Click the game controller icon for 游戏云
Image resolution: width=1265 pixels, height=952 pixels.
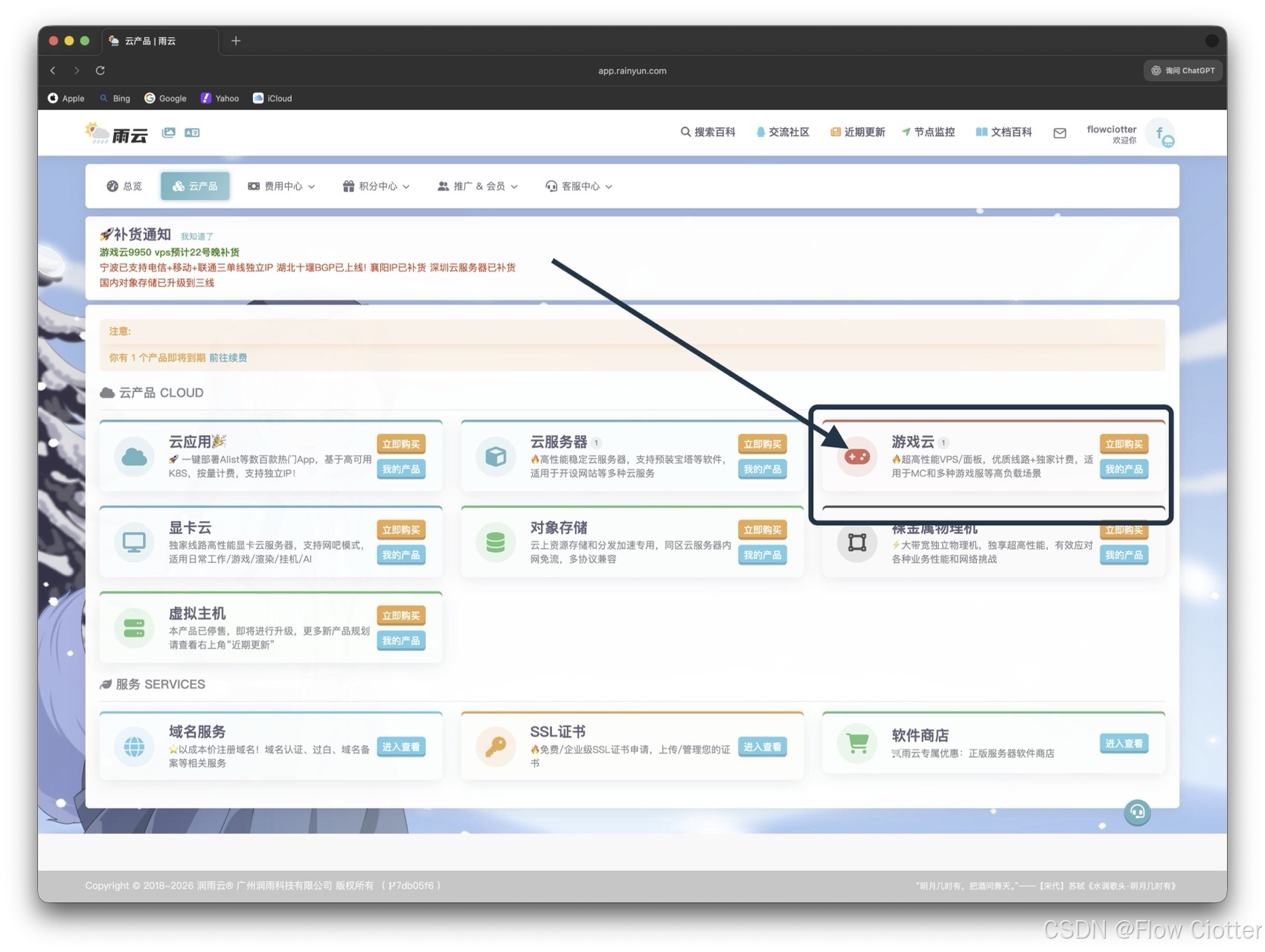click(x=856, y=457)
